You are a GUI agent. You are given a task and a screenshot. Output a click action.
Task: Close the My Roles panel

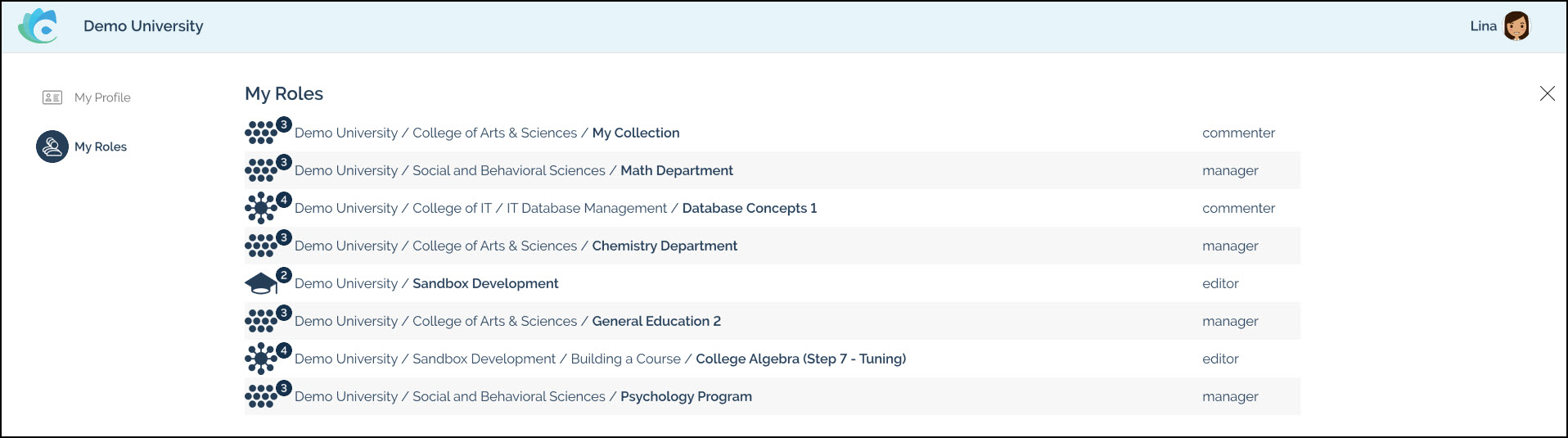(x=1547, y=93)
